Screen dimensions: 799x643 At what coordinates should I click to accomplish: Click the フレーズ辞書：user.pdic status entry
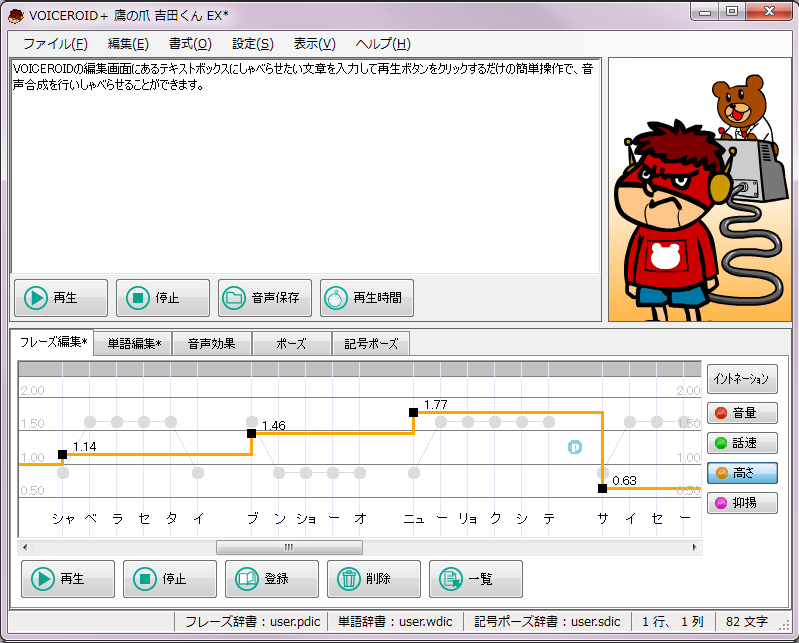(x=252, y=622)
